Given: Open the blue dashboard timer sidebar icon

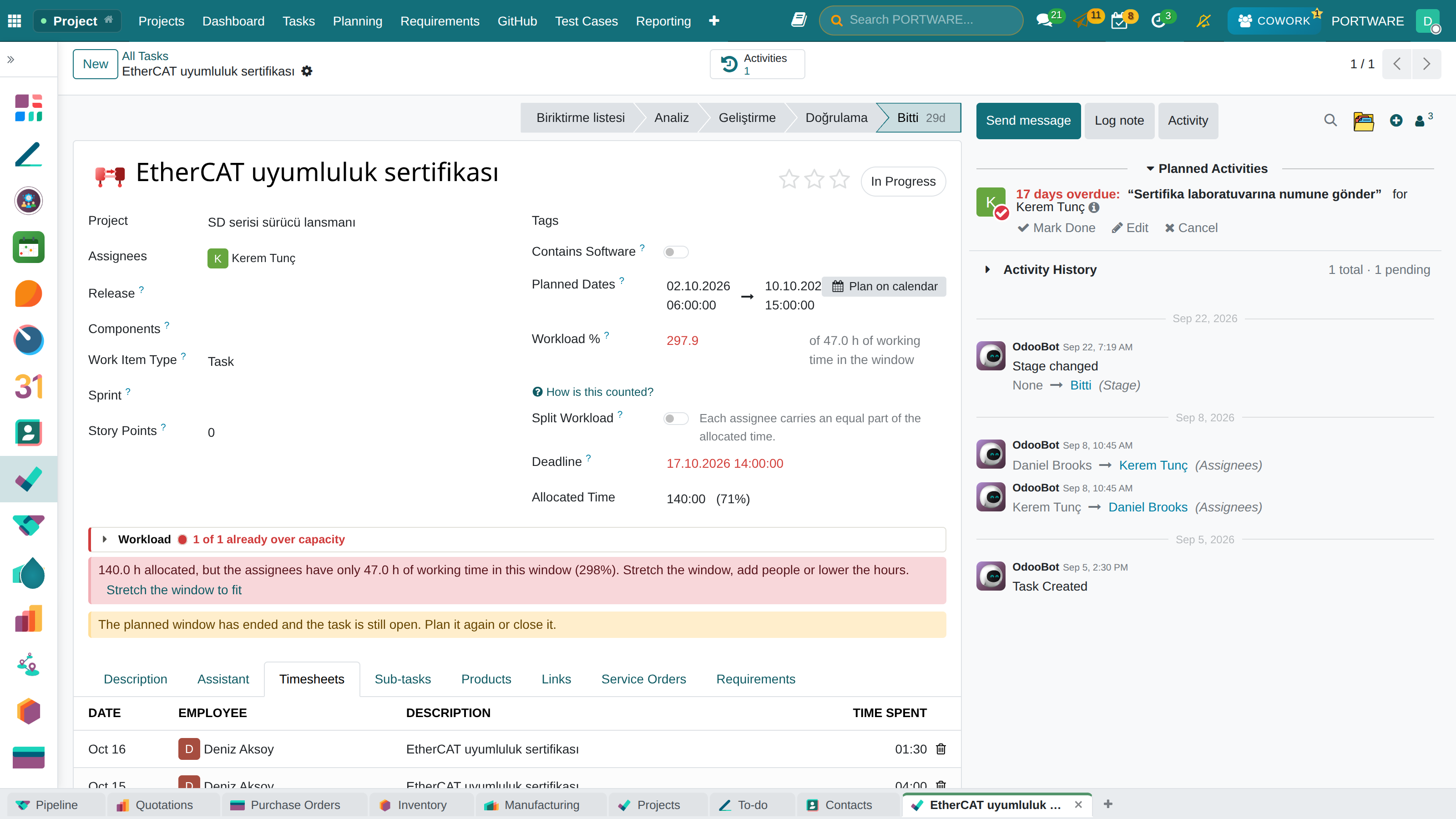Looking at the screenshot, I should point(28,340).
